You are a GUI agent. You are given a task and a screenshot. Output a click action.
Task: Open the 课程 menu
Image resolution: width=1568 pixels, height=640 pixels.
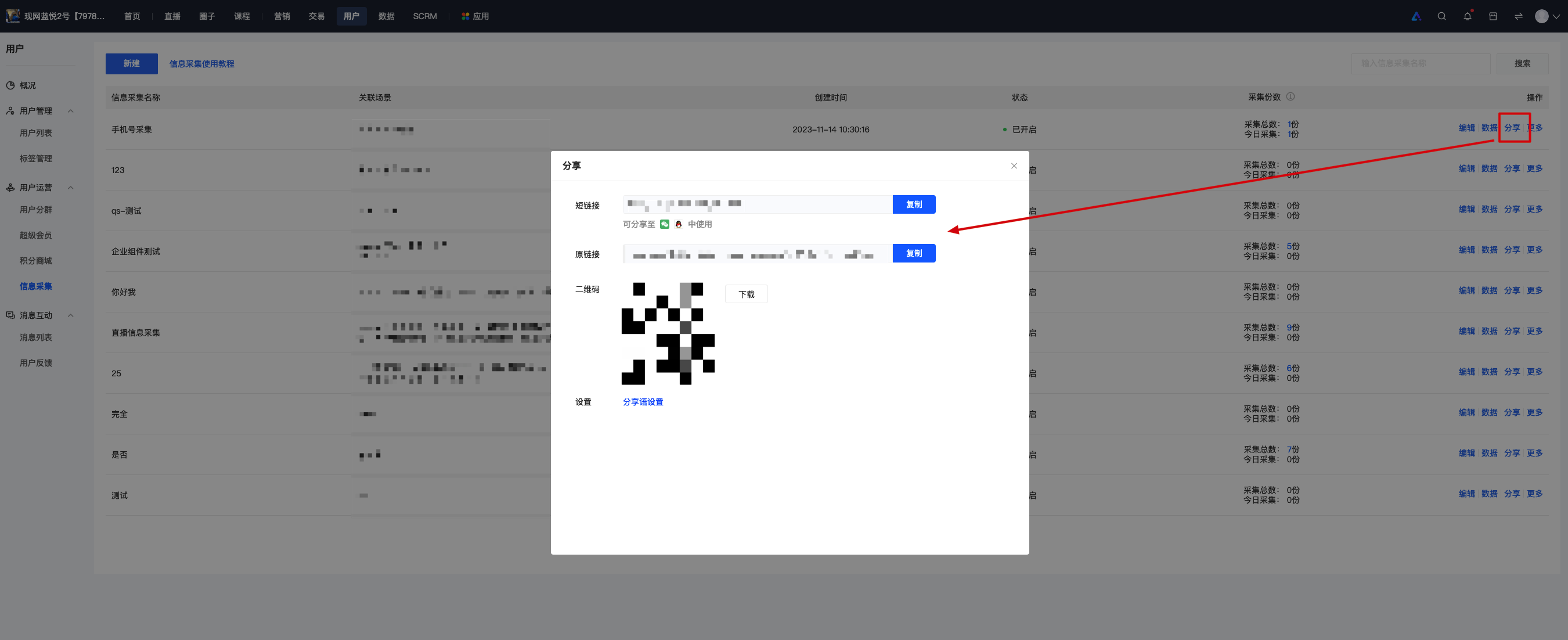pyautogui.click(x=242, y=16)
